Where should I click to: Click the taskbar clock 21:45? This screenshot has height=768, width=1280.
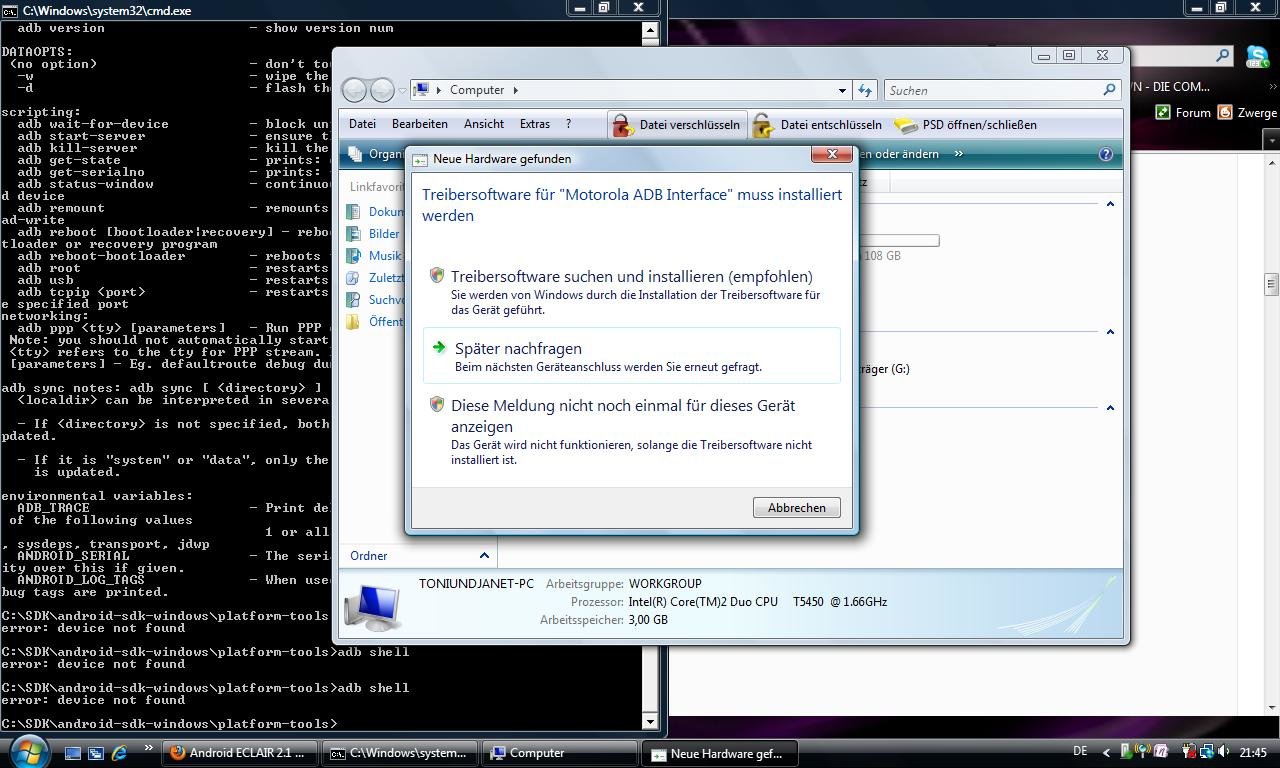(x=1253, y=752)
